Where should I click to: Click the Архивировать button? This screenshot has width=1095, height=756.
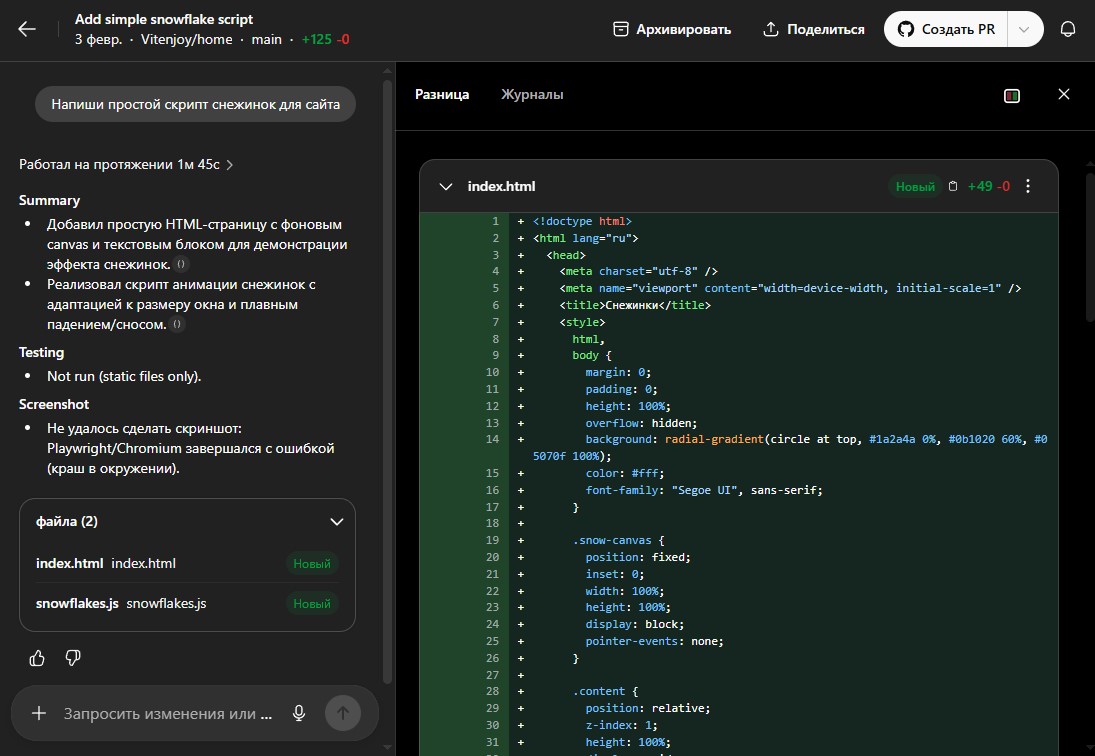pyautogui.click(x=672, y=29)
